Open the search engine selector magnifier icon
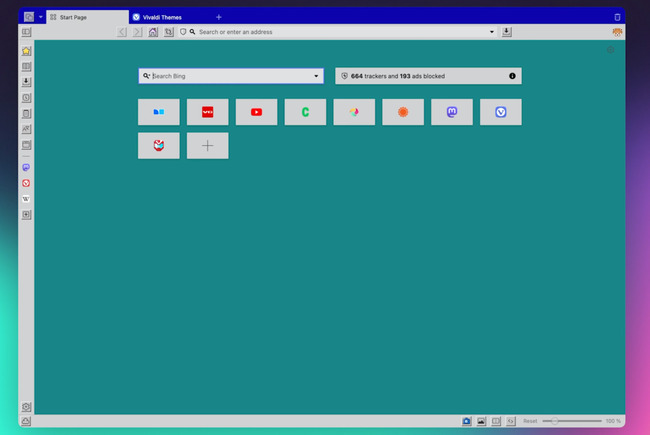The width and height of the screenshot is (650, 435). 146,76
